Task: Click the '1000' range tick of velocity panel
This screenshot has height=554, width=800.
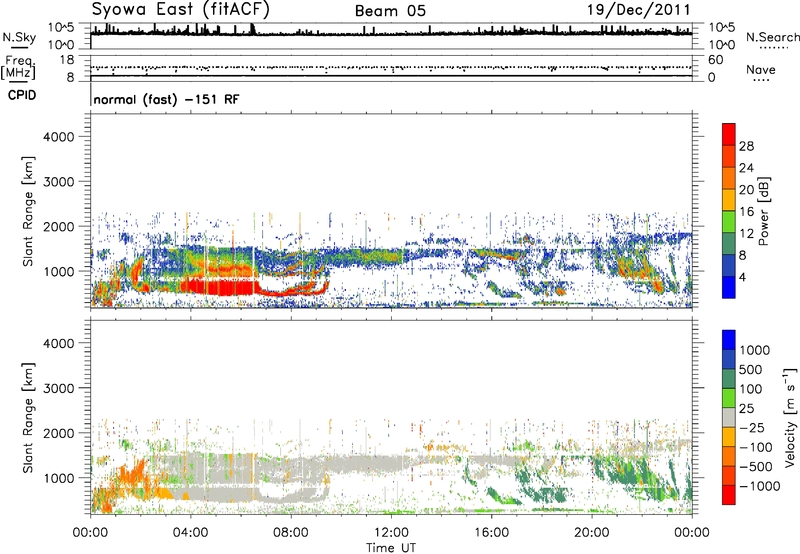Action: click(x=58, y=478)
